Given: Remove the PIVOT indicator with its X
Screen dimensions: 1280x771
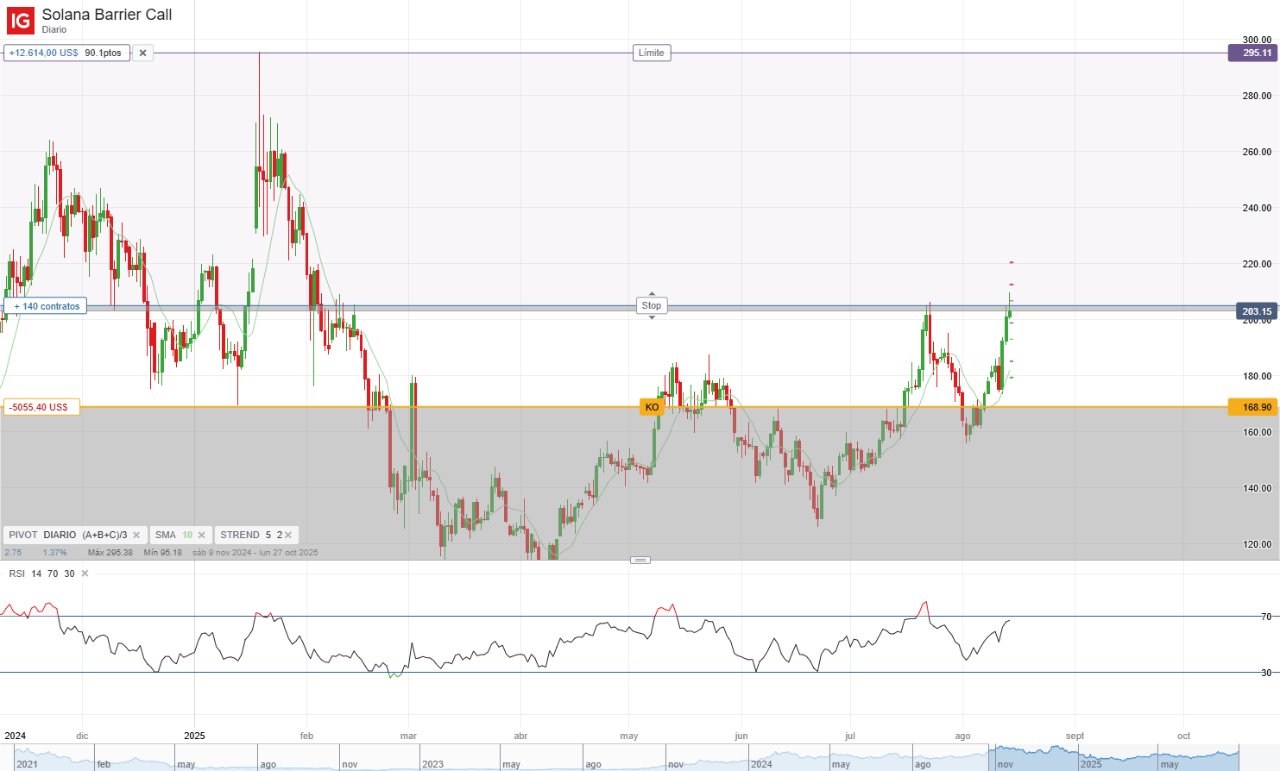Looking at the screenshot, I should pos(137,535).
